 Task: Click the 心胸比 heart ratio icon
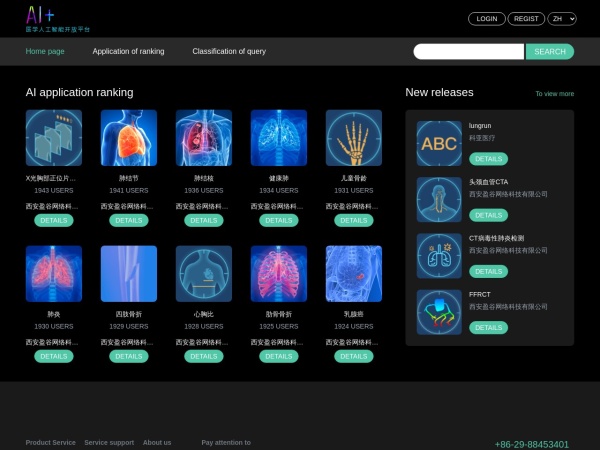(x=204, y=274)
